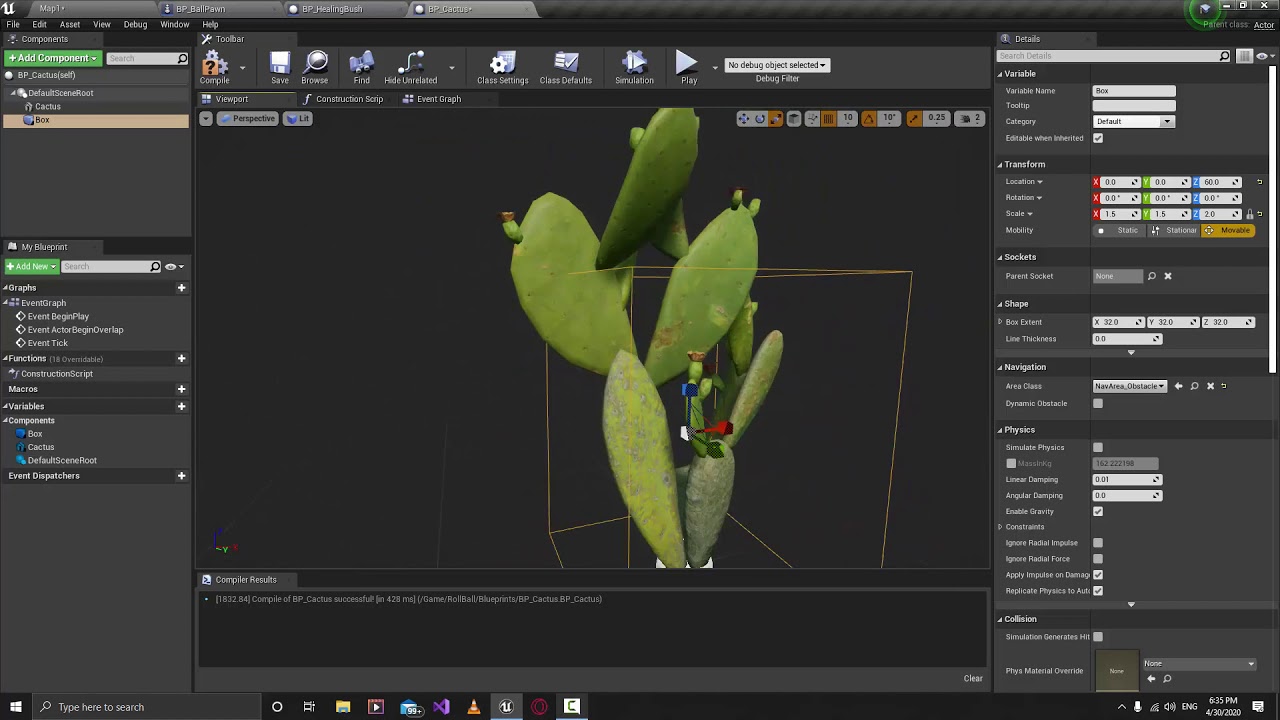1280x720 pixels.
Task: Clear the compiler results with the Clear button
Action: click(973, 678)
